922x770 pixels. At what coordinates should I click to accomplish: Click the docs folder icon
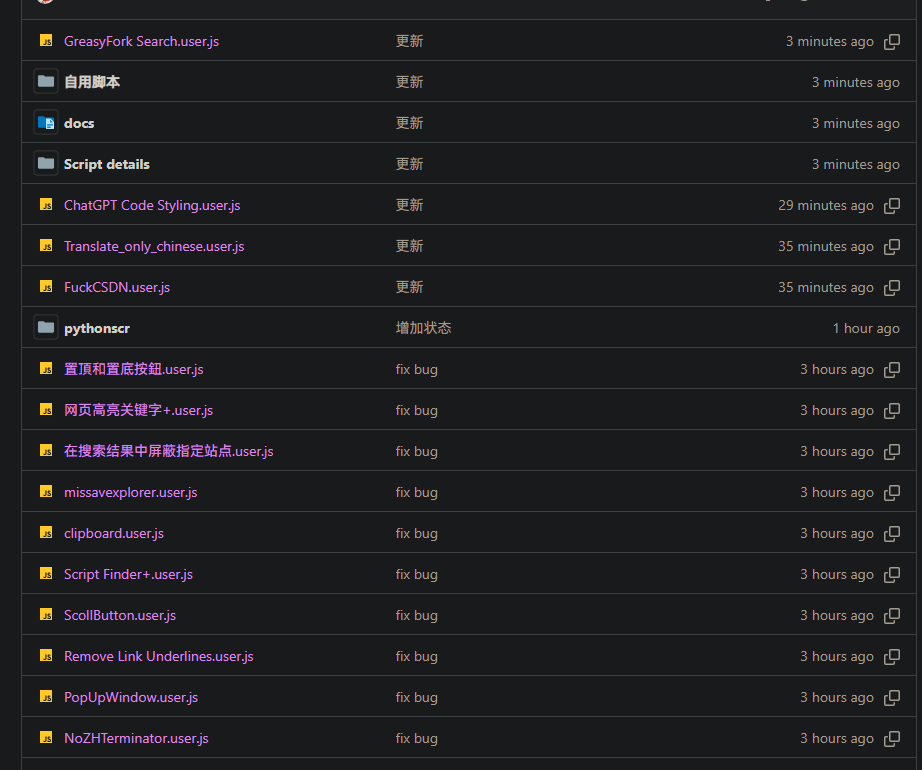(46, 122)
